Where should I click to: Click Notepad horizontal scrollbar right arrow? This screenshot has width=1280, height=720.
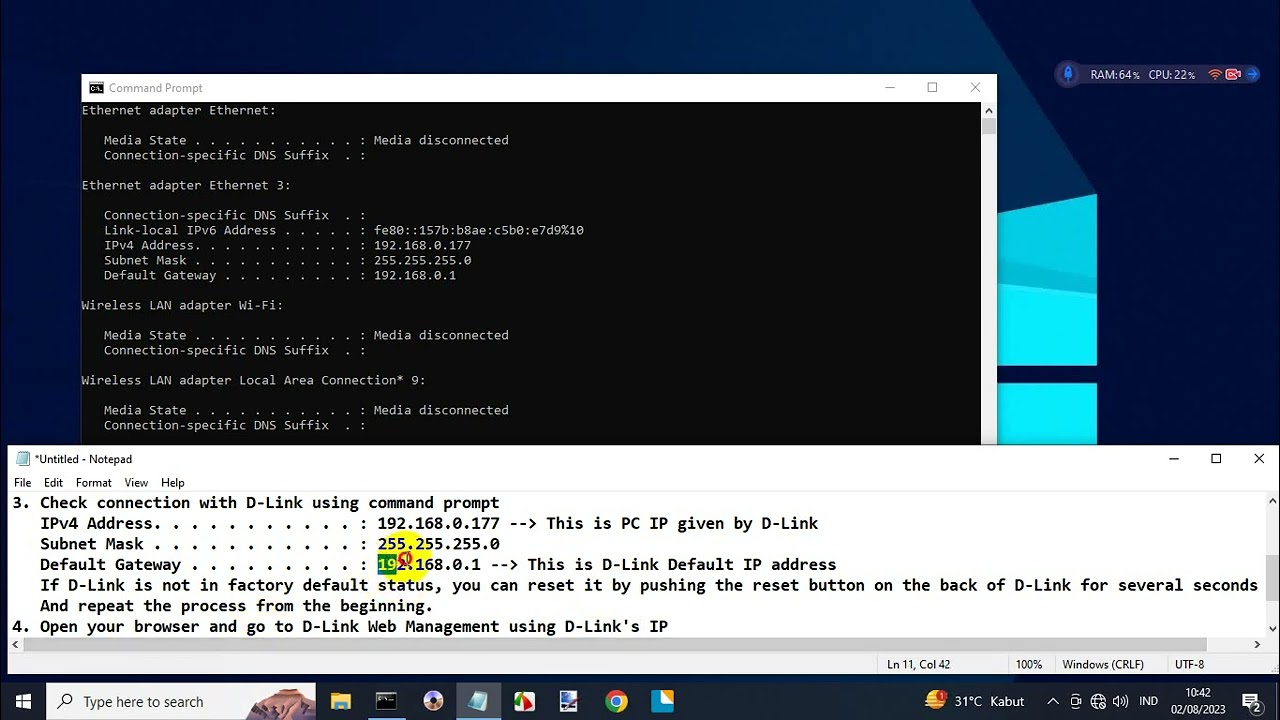[1257, 645]
